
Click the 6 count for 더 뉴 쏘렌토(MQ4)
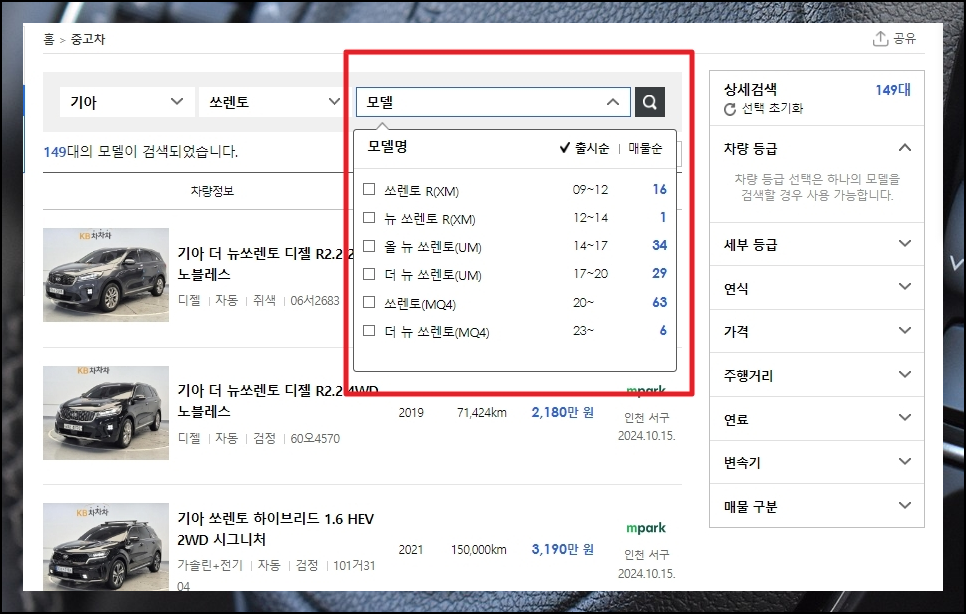[663, 331]
